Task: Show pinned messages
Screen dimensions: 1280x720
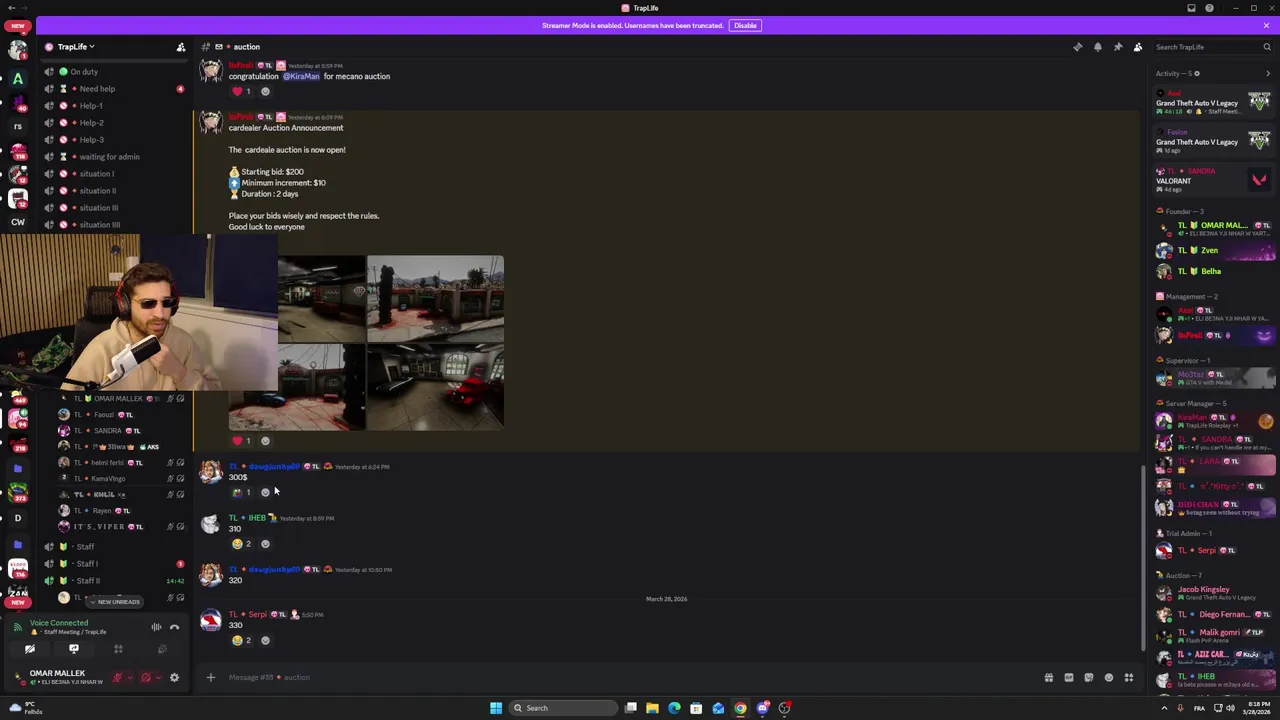Action: (x=1117, y=47)
